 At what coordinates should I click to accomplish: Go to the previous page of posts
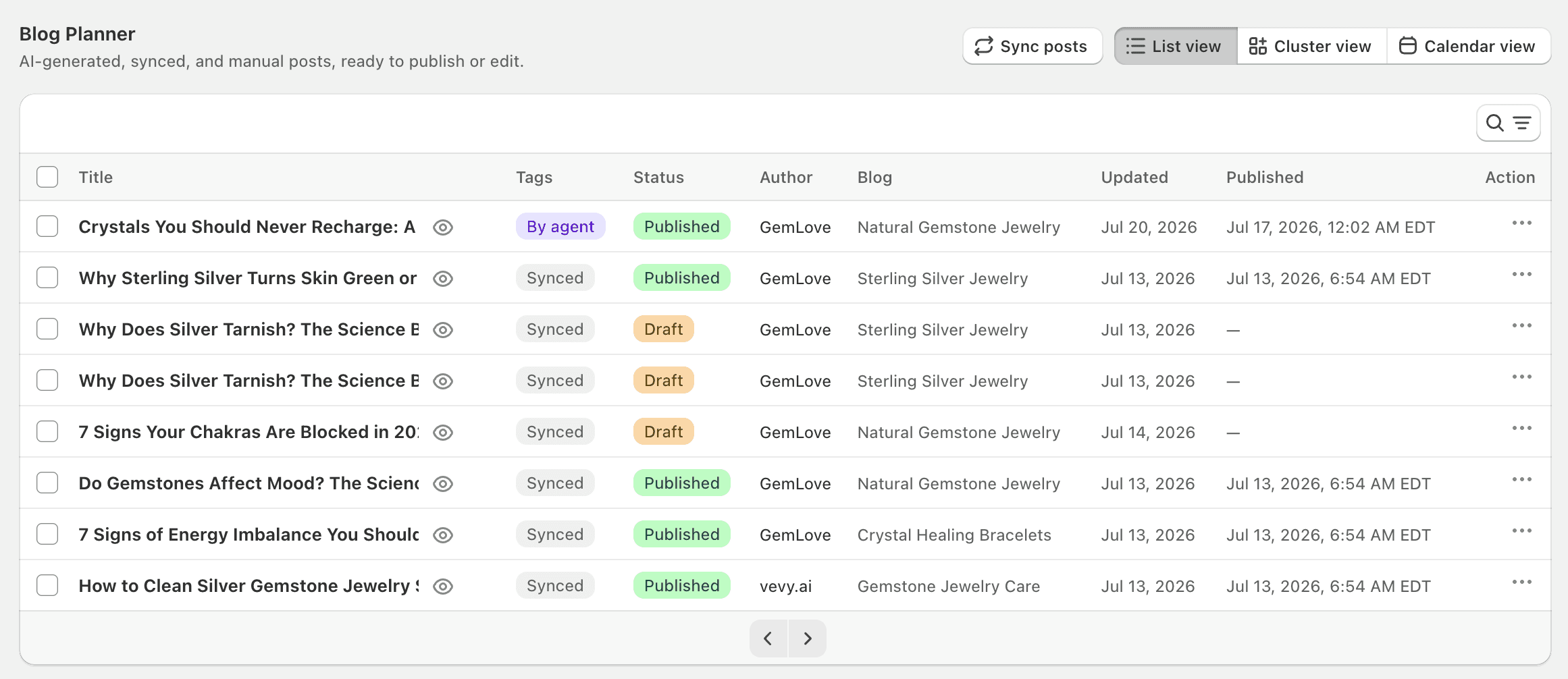click(x=768, y=639)
